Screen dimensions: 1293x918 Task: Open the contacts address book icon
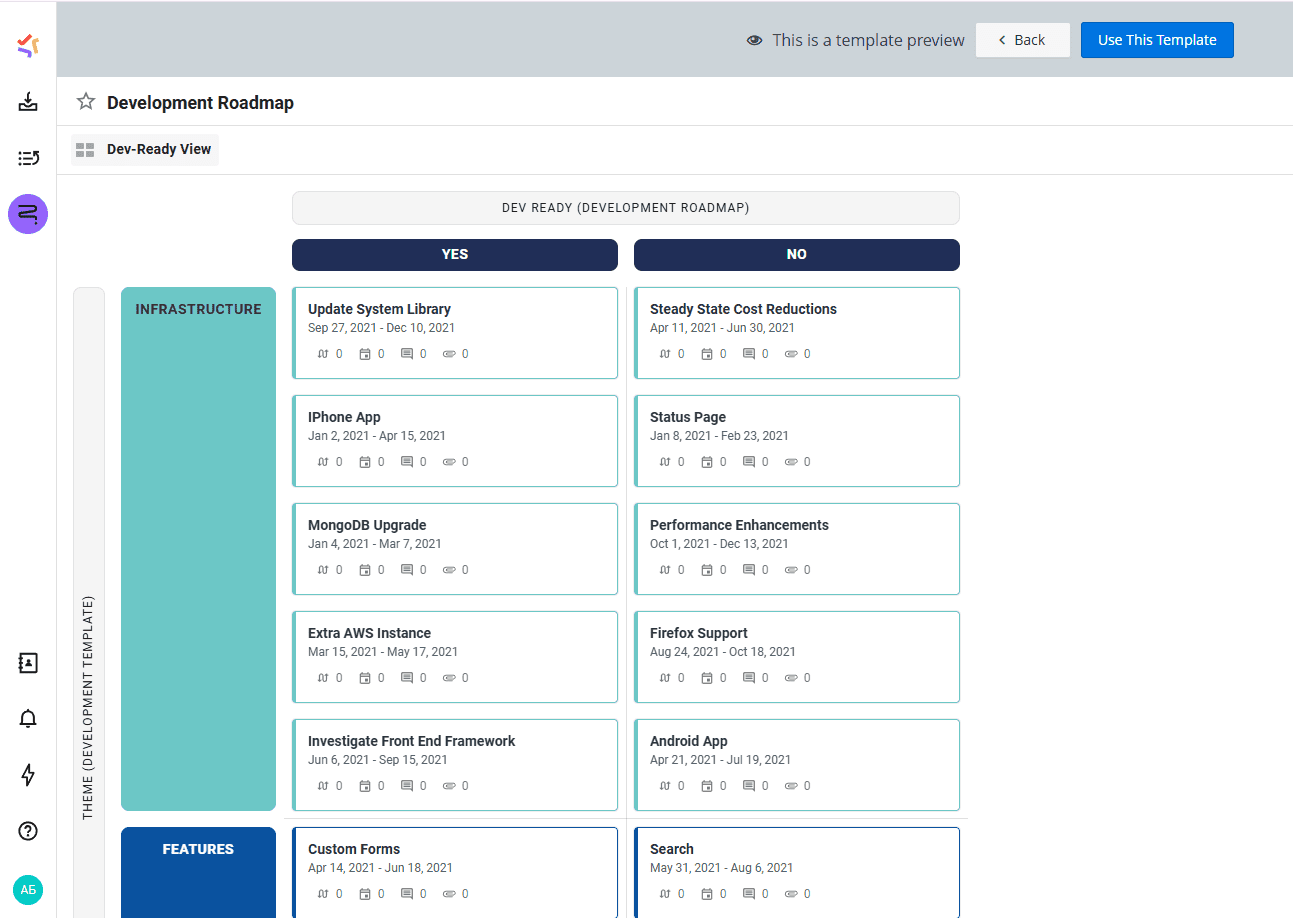(28, 663)
